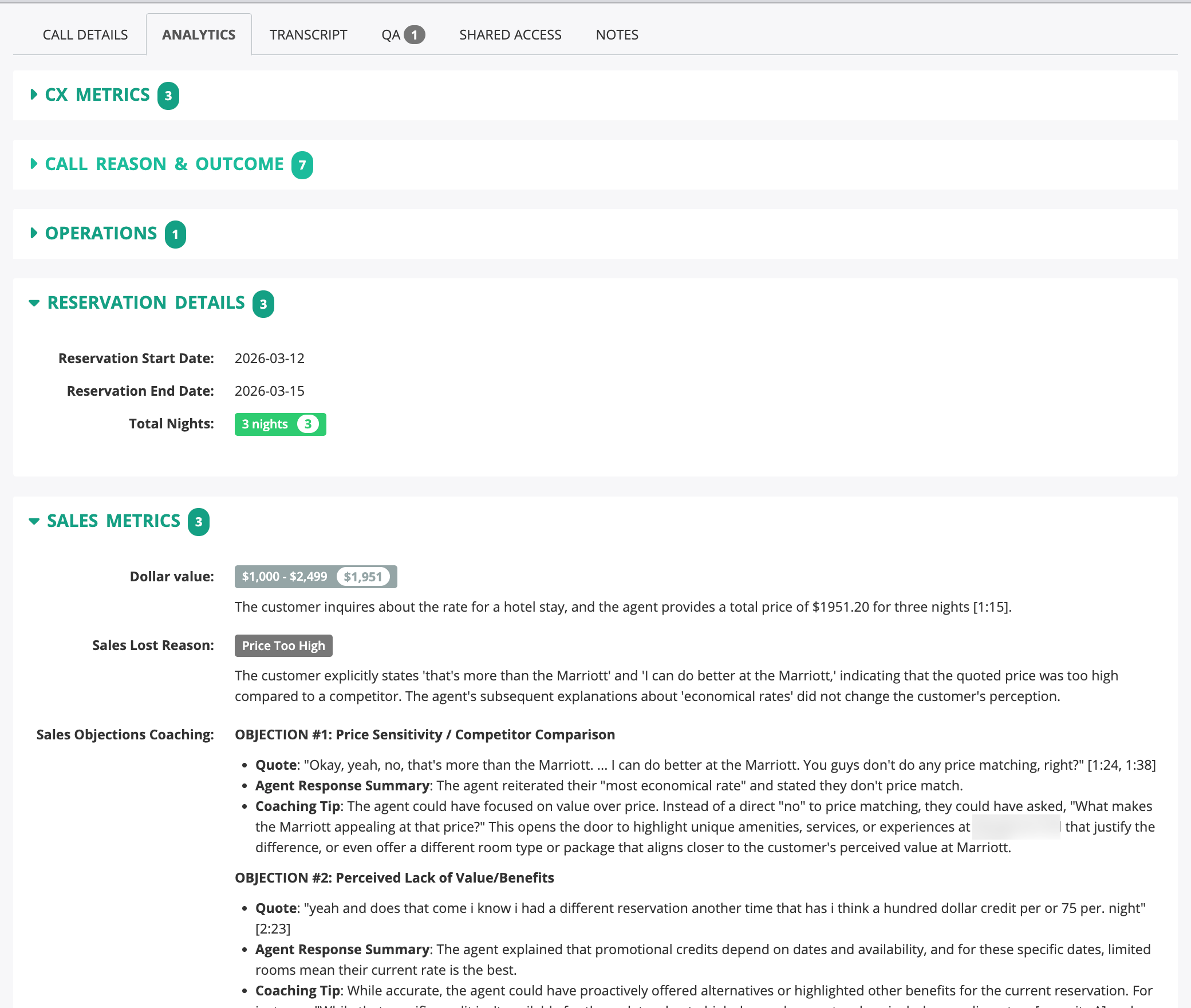Open the Call Details tab
This screenshot has width=1191, height=1008.
click(85, 35)
